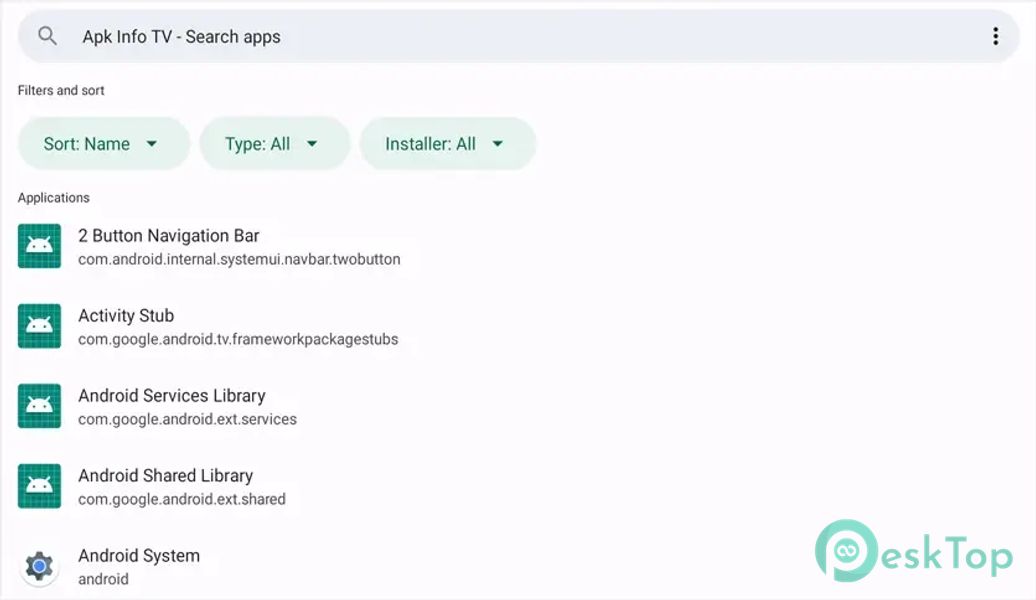Viewport: 1036px width, 600px height.
Task: Open the Type: All filter dropdown
Action: click(x=274, y=143)
